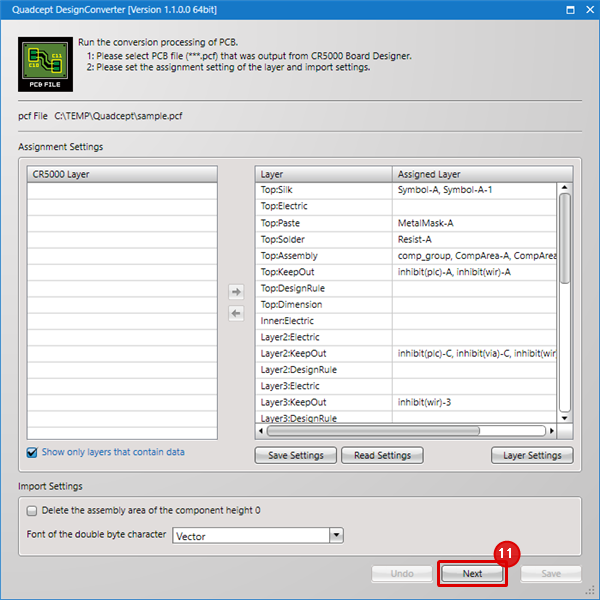Click the pcf file path C:\TEMP\Quadcept\sample.pcf
This screenshot has height=600, width=600.
118,116
